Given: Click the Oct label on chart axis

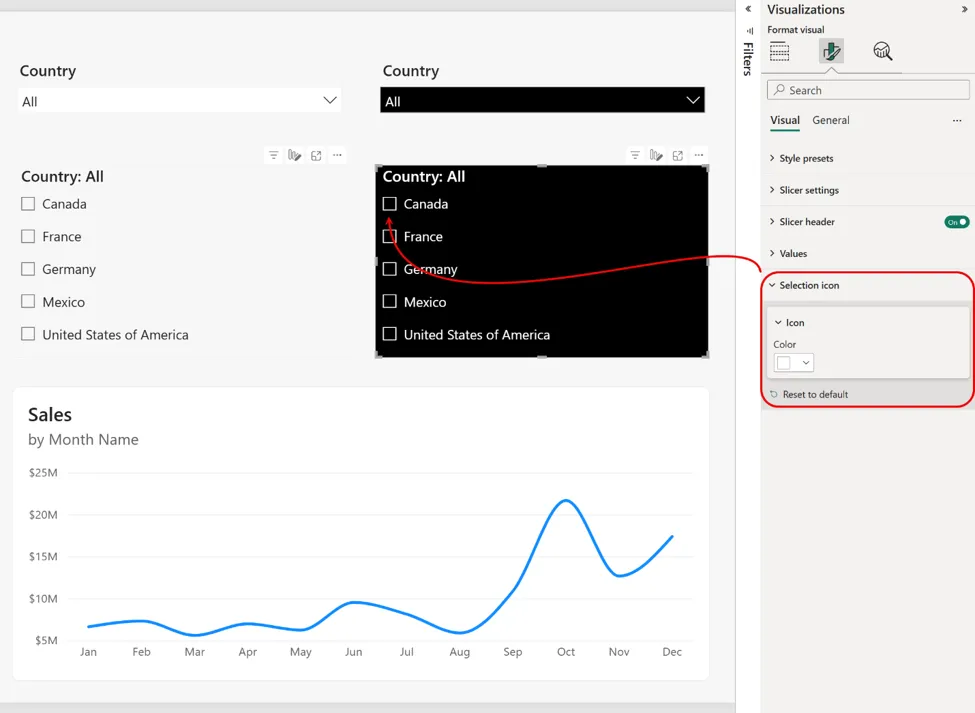Looking at the screenshot, I should pos(566,651).
